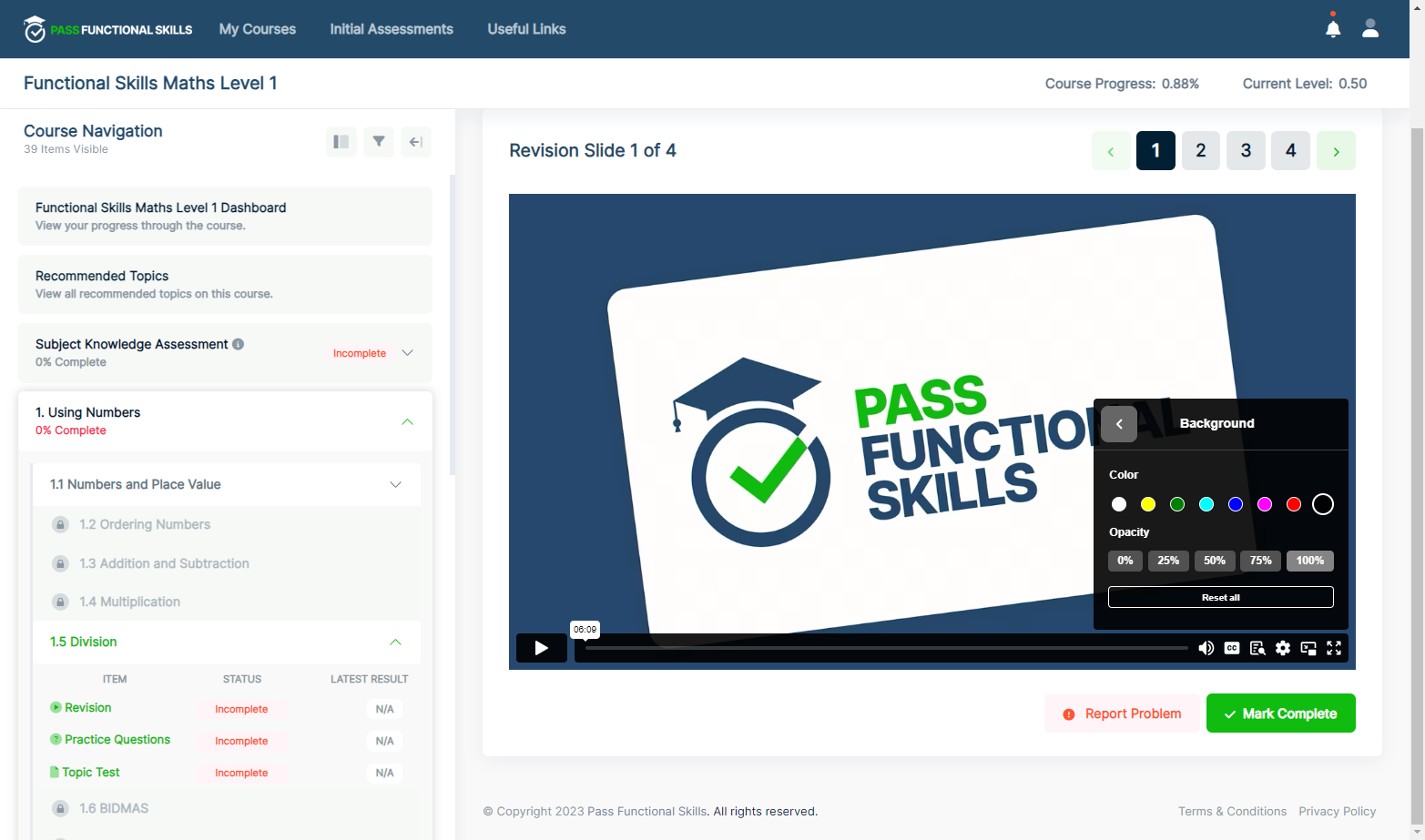Click the info icon beside Subject Knowledge Assessment
The height and width of the screenshot is (840, 1425).
[x=239, y=344]
